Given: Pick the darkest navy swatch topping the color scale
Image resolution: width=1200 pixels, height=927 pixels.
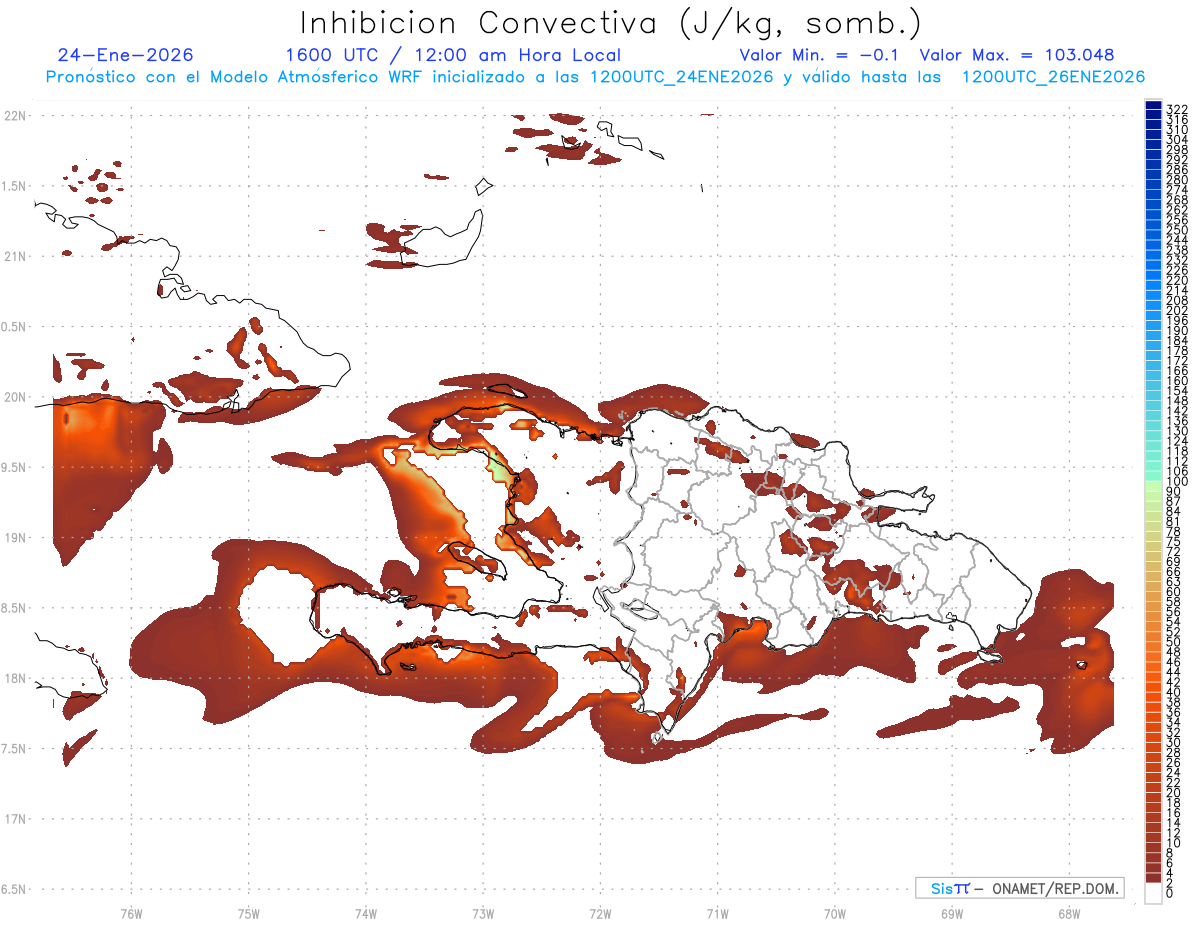Looking at the screenshot, I should pos(1153,107).
